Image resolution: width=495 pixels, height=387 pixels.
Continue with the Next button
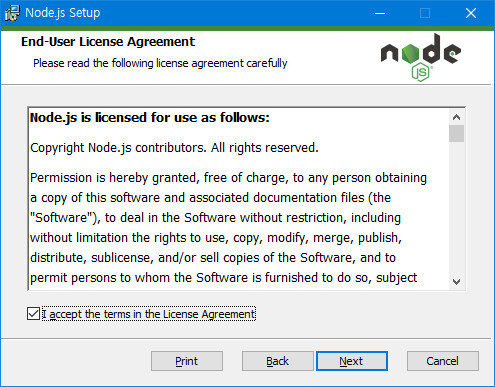pos(352,361)
